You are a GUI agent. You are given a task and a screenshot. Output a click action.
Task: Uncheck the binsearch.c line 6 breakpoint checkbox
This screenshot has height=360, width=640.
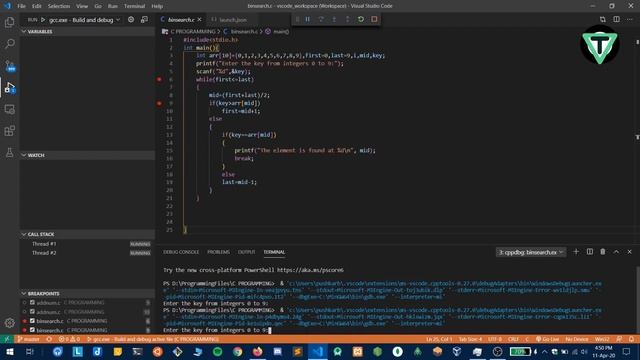tap(32, 321)
